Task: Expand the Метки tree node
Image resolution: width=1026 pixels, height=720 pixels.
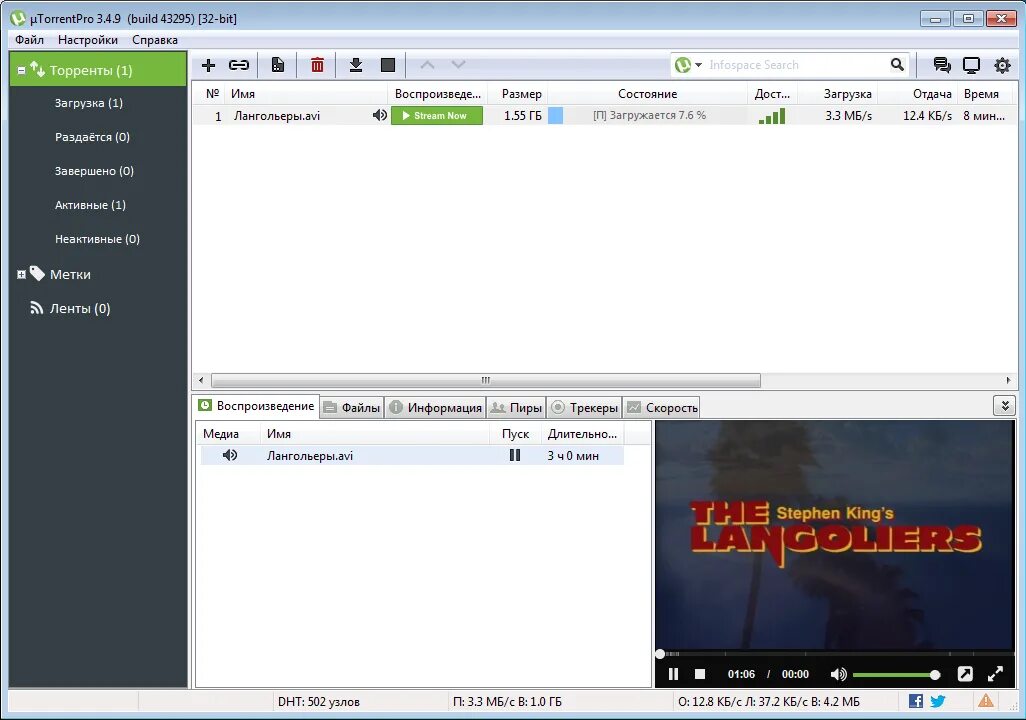Action: coord(21,274)
